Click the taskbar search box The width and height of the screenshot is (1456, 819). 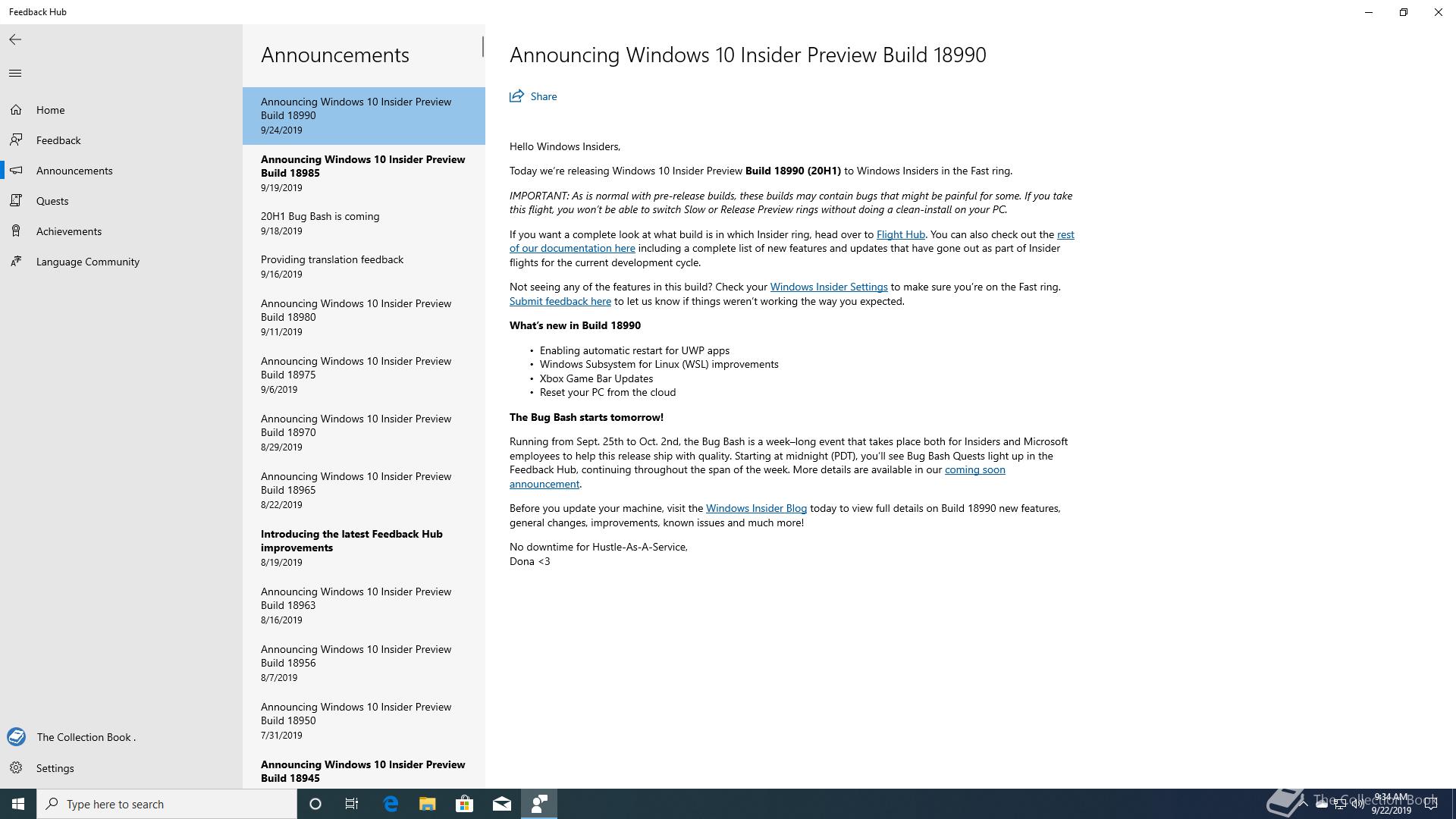pos(167,804)
